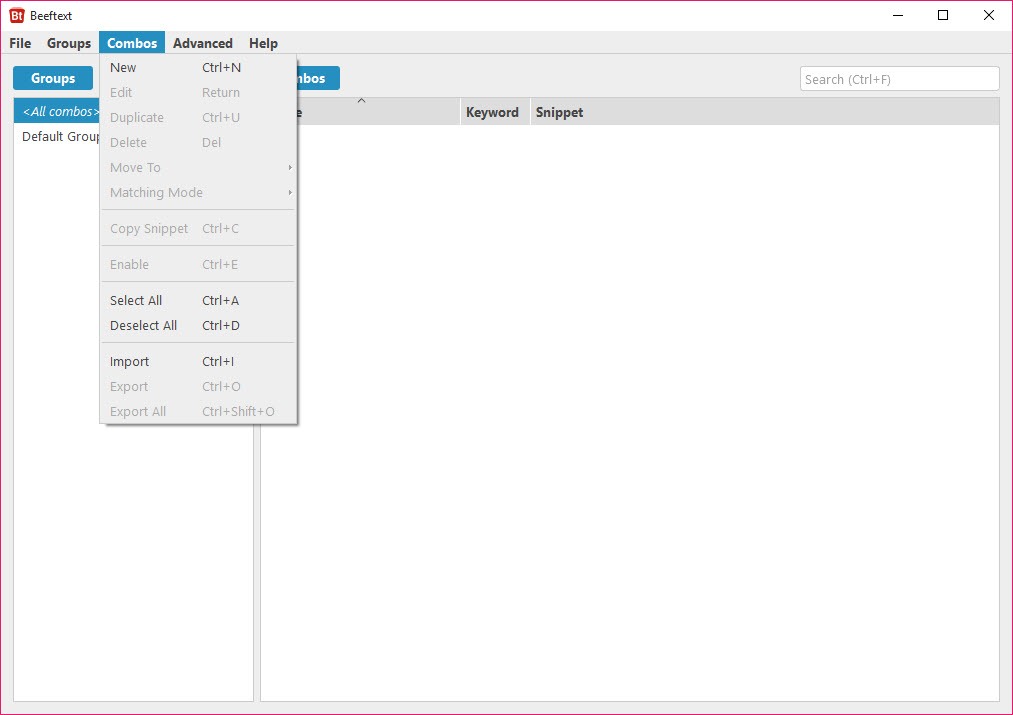
Task: Select the <All combos> group entry
Action: pos(57,111)
